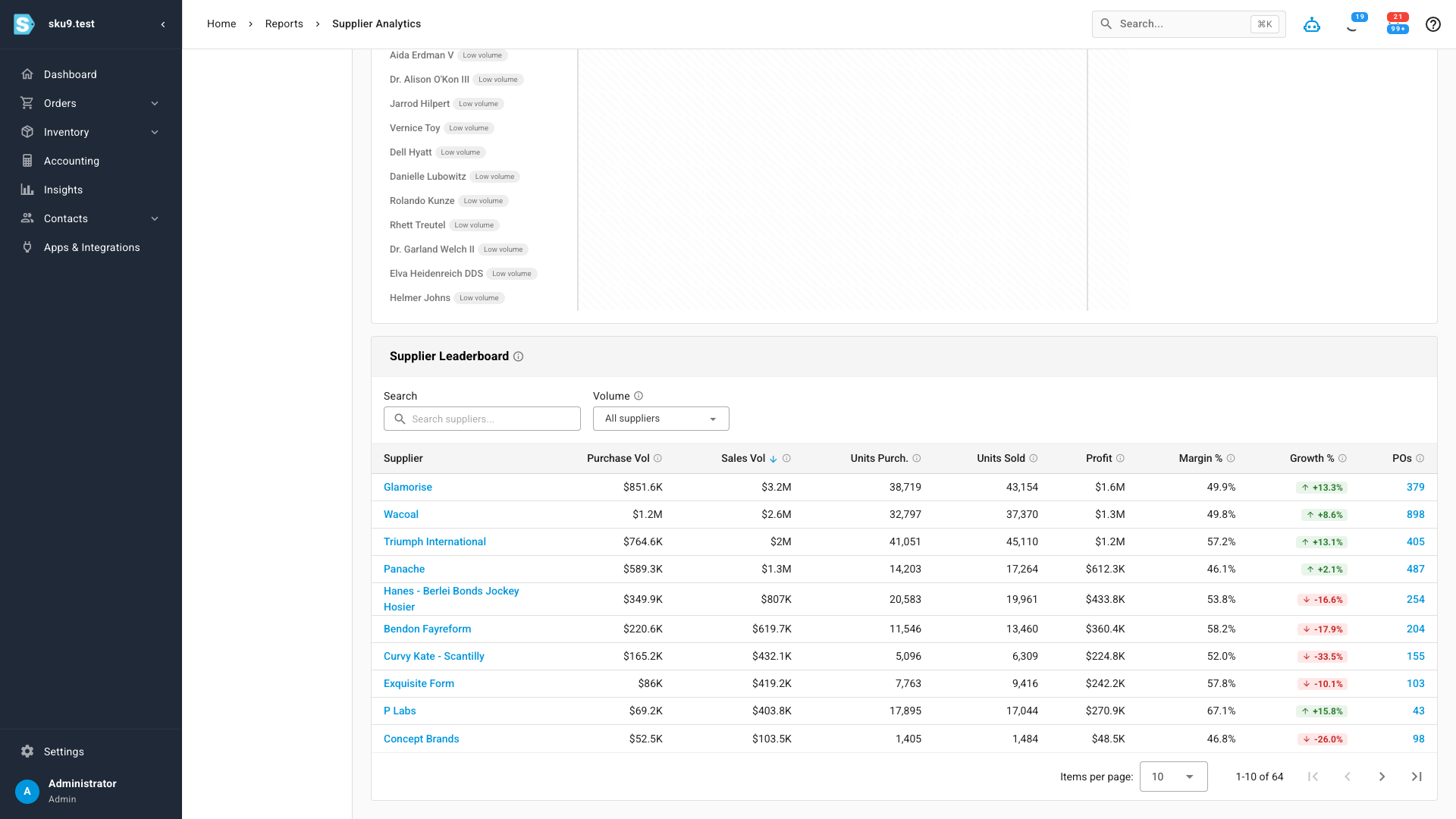The width and height of the screenshot is (1456, 819).
Task: Open the help question mark icon
Action: 1433,24
